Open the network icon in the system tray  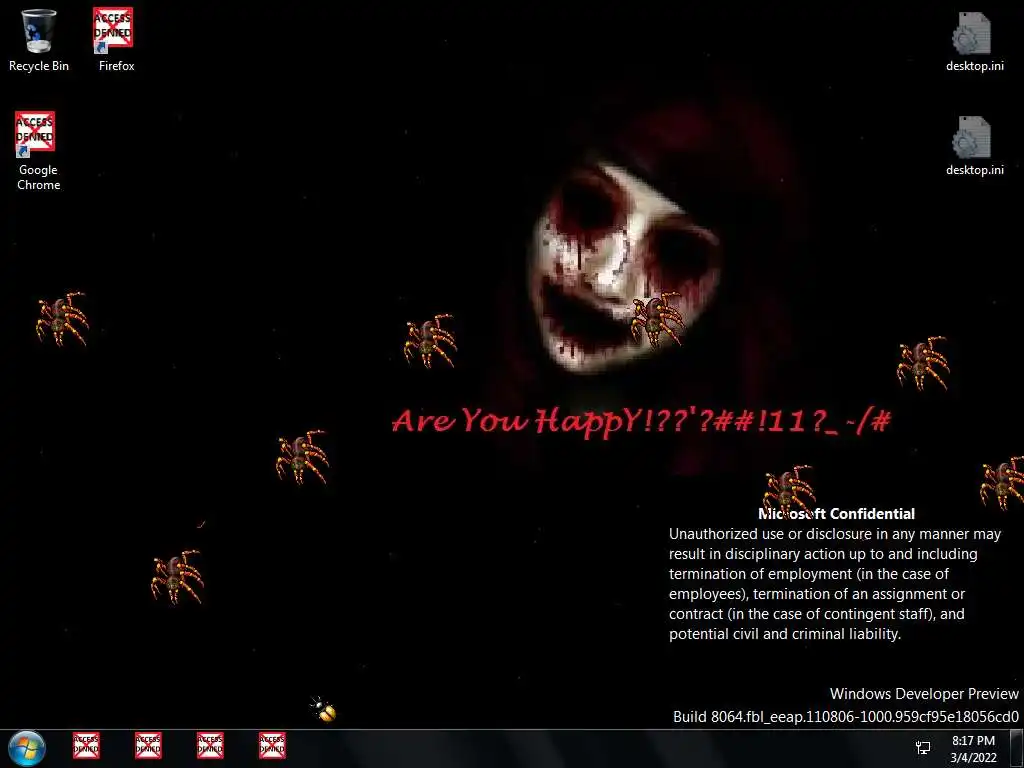(923, 748)
